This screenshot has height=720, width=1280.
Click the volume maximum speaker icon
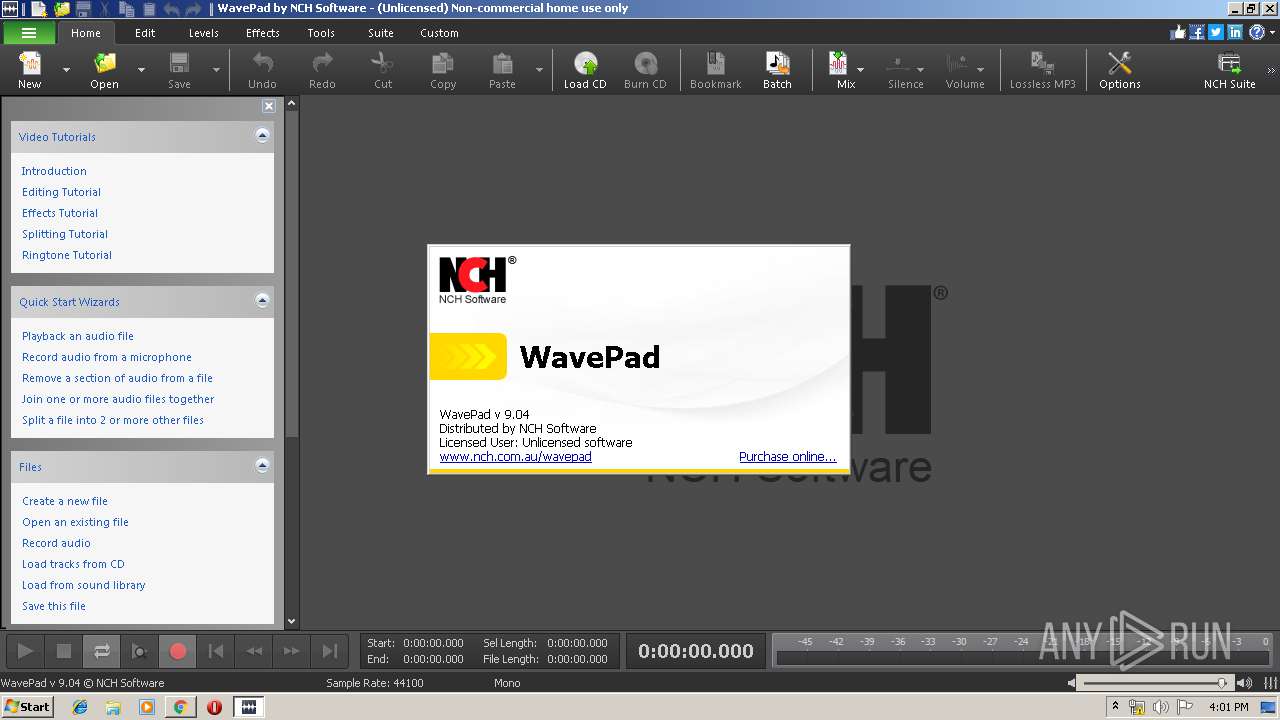coord(1247,683)
